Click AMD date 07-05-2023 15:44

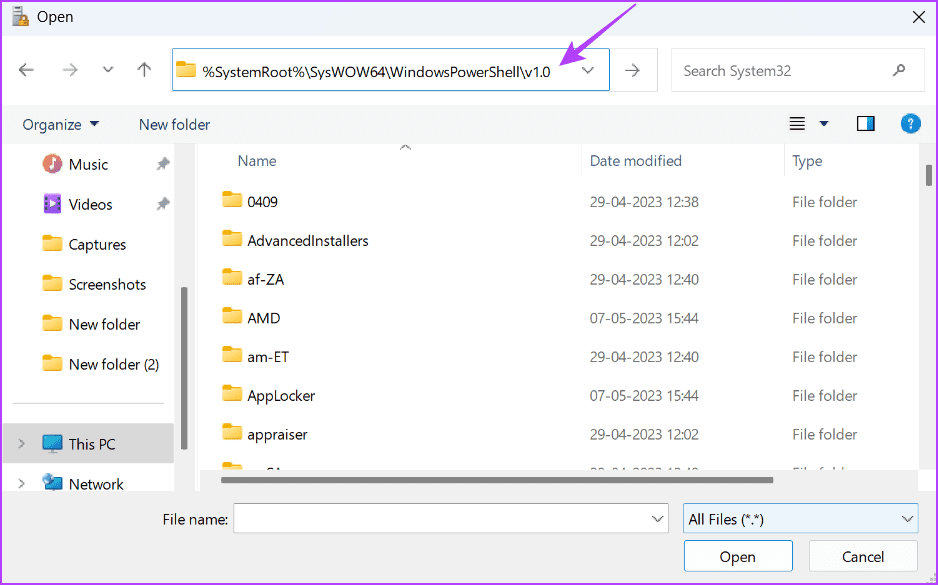click(644, 318)
